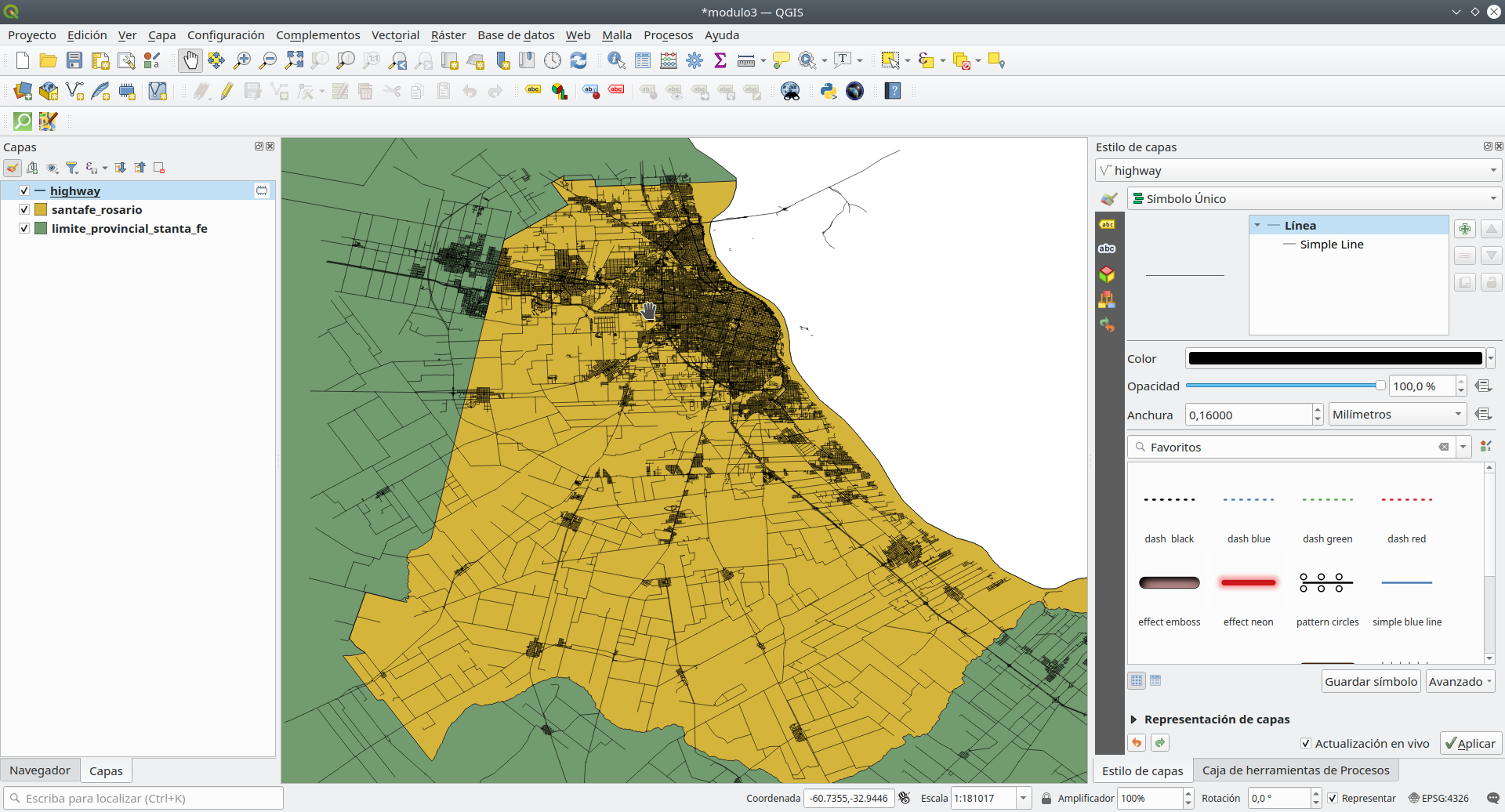The image size is (1505, 812).
Task: Expand Representación de capas section
Action: (1134, 720)
